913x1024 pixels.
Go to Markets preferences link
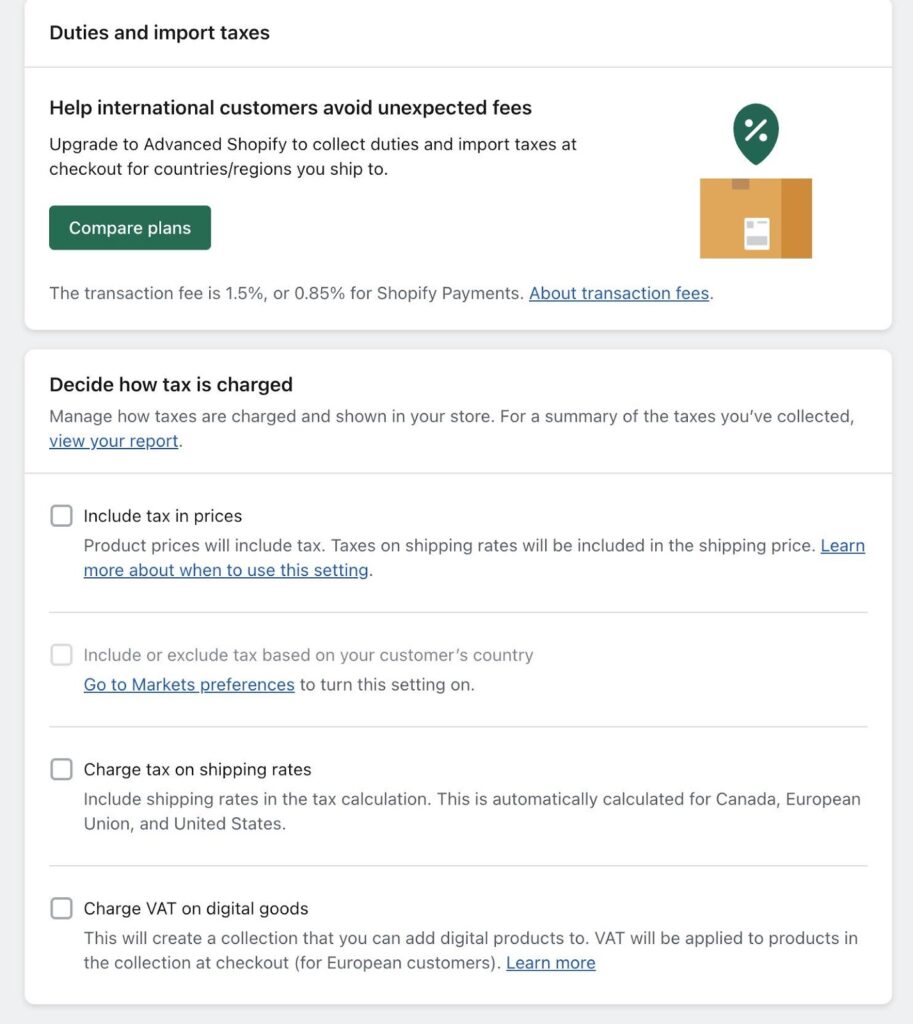(x=189, y=685)
